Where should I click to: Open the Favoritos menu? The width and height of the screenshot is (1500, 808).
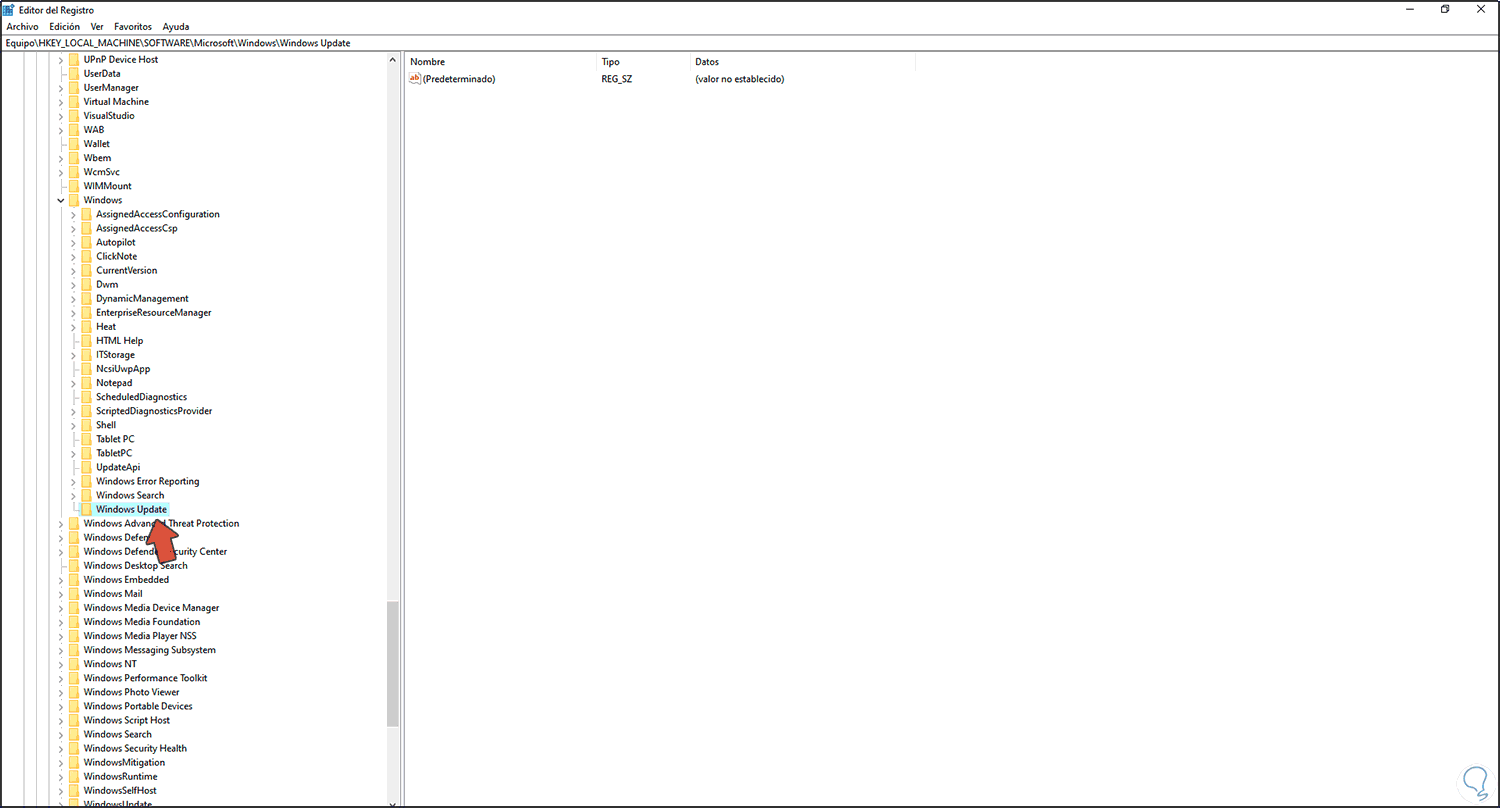click(133, 26)
